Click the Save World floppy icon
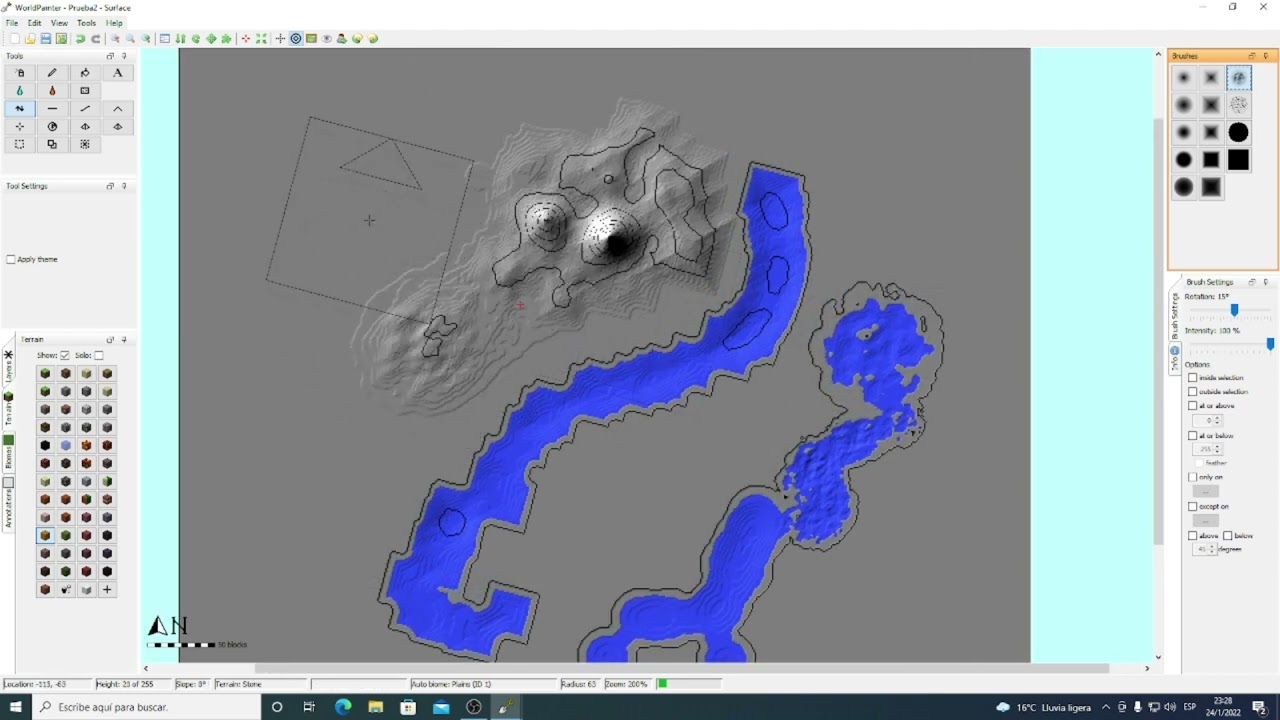The image size is (1280, 720). (45, 39)
